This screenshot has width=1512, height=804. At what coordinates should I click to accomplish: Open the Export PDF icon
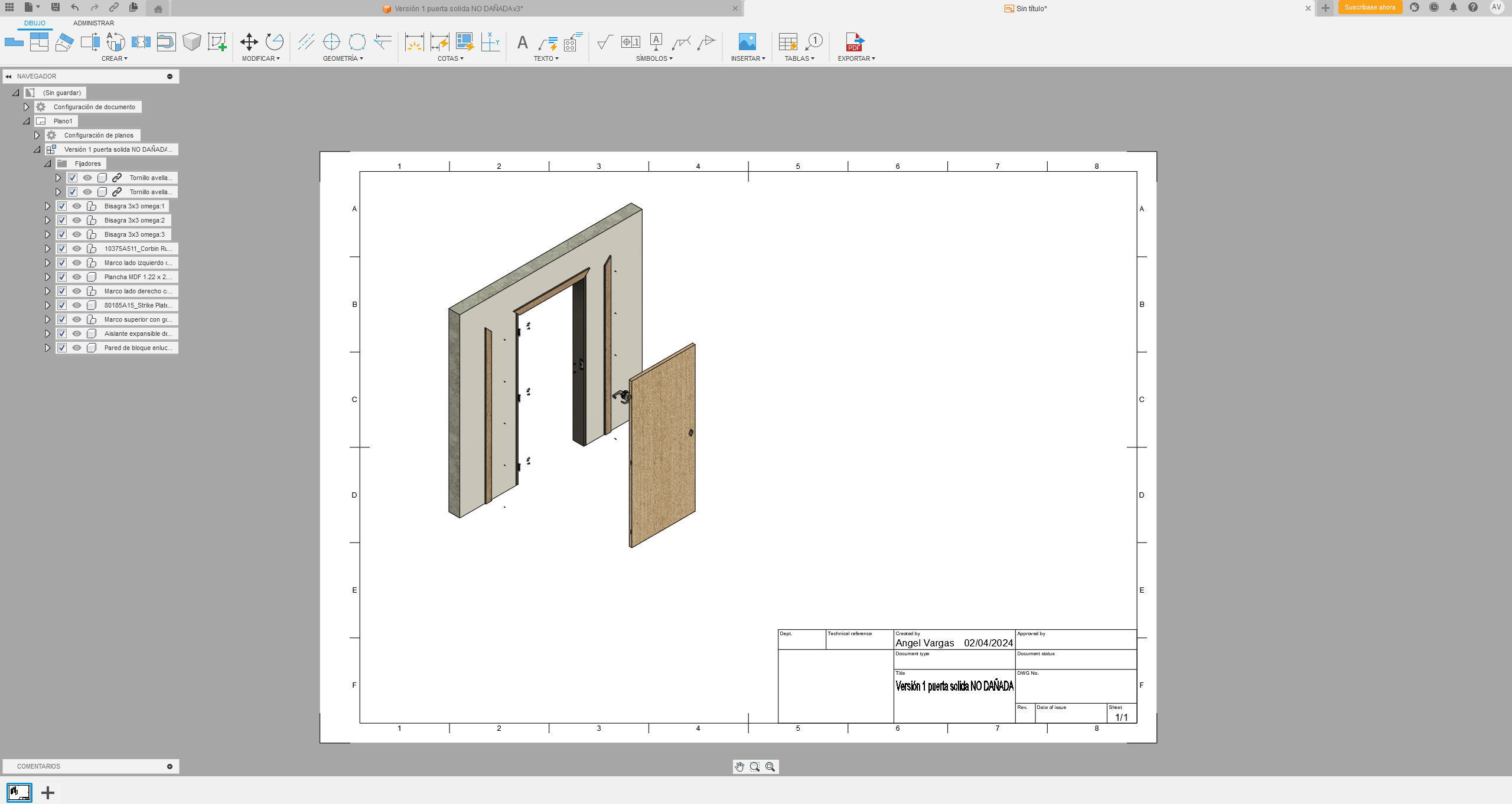click(x=855, y=42)
